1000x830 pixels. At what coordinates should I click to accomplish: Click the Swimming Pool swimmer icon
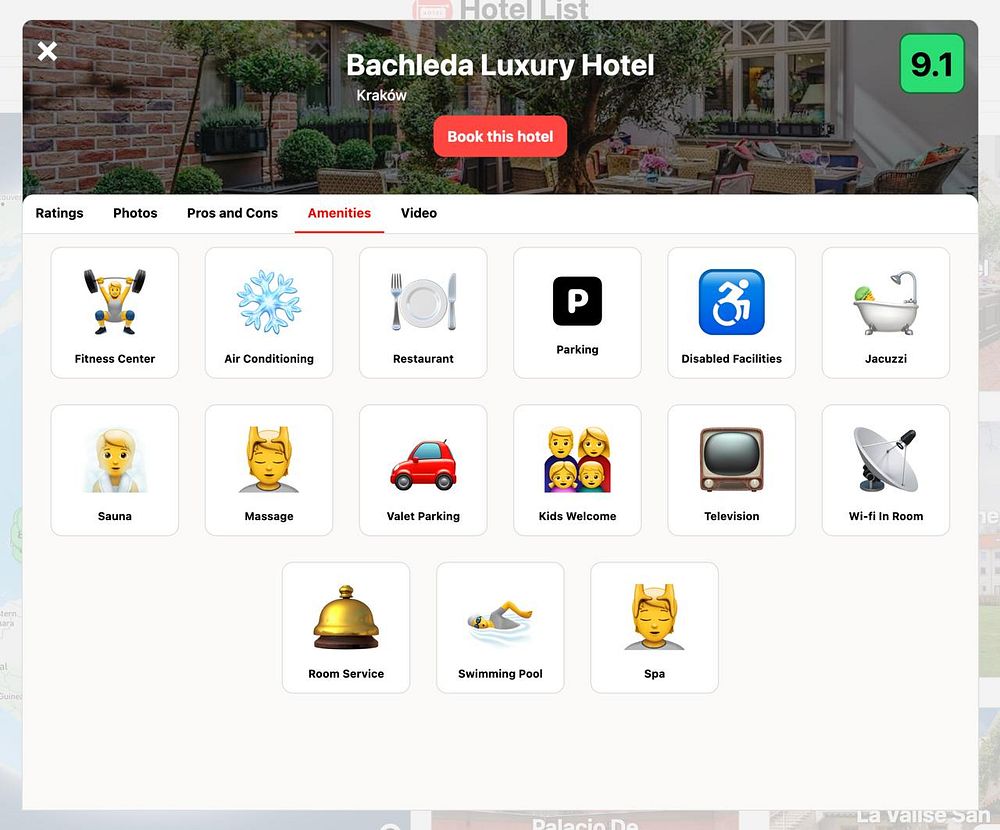pyautogui.click(x=500, y=619)
